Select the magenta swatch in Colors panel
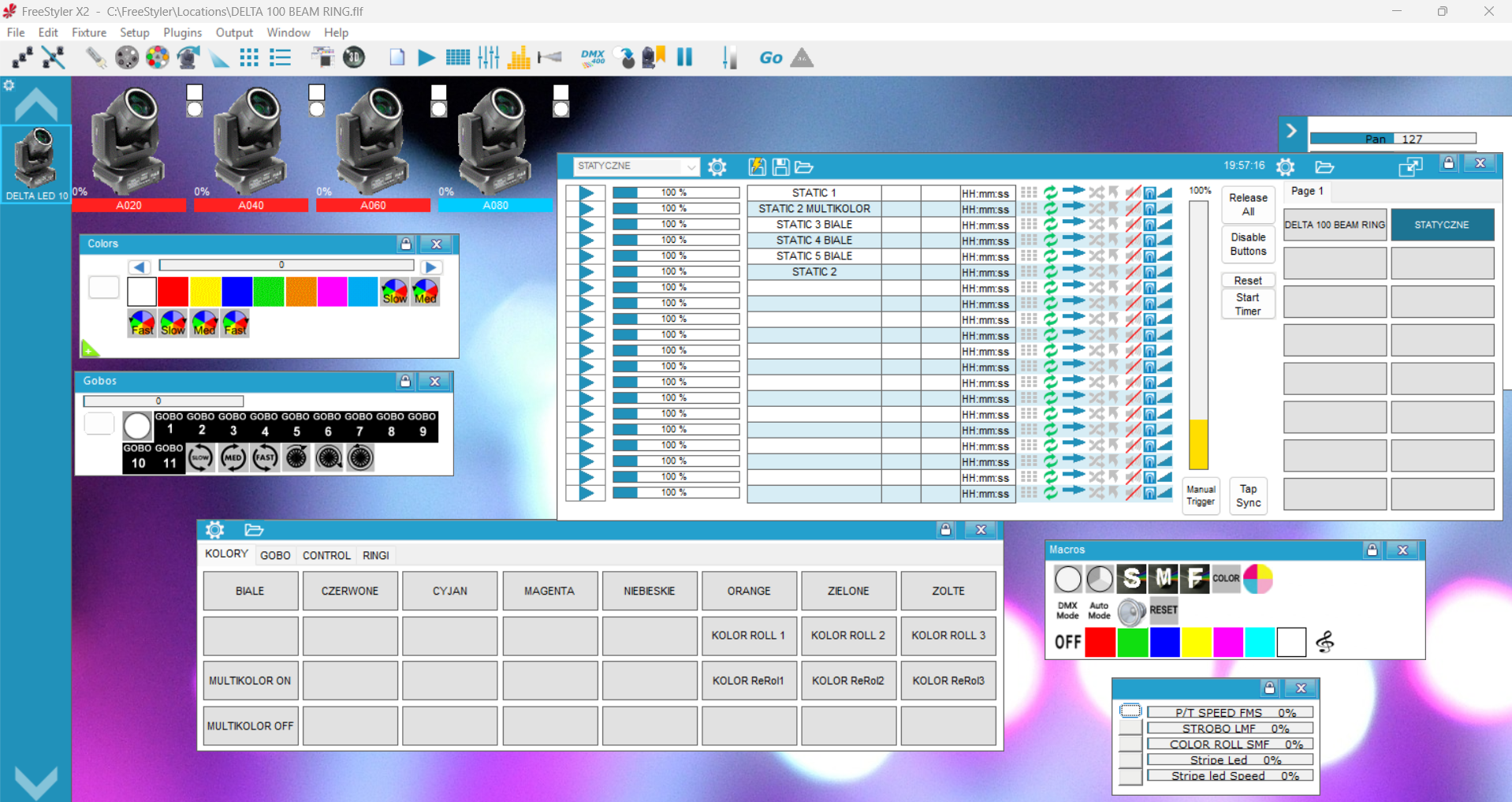The width and height of the screenshot is (1512, 802). pyautogui.click(x=332, y=292)
